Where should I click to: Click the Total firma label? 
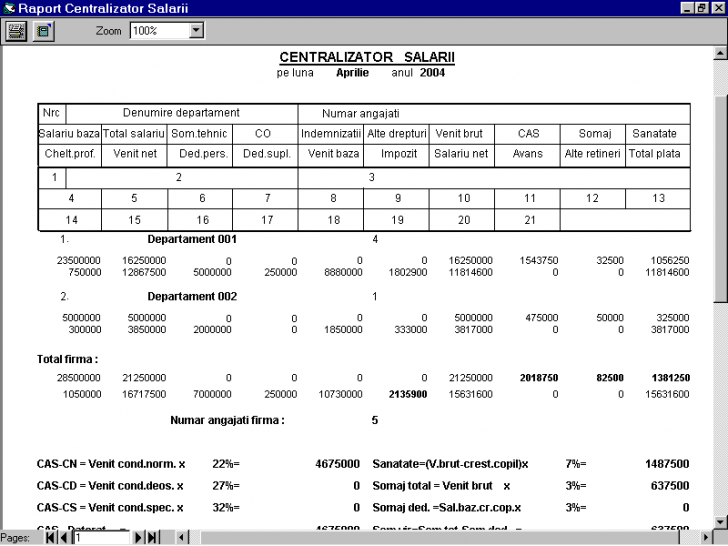click(x=67, y=359)
